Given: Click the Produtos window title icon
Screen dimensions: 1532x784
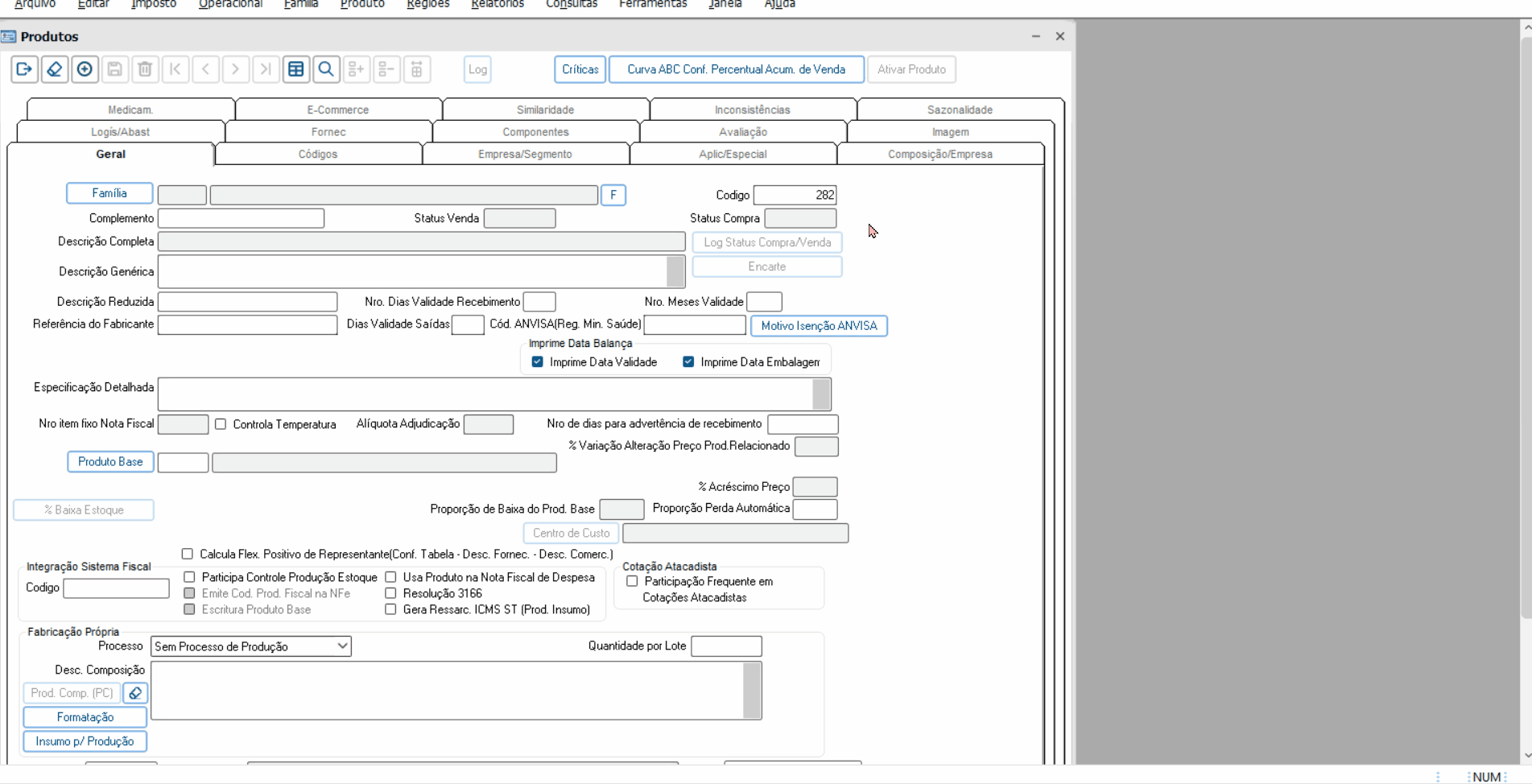Looking at the screenshot, I should pyautogui.click(x=9, y=36).
